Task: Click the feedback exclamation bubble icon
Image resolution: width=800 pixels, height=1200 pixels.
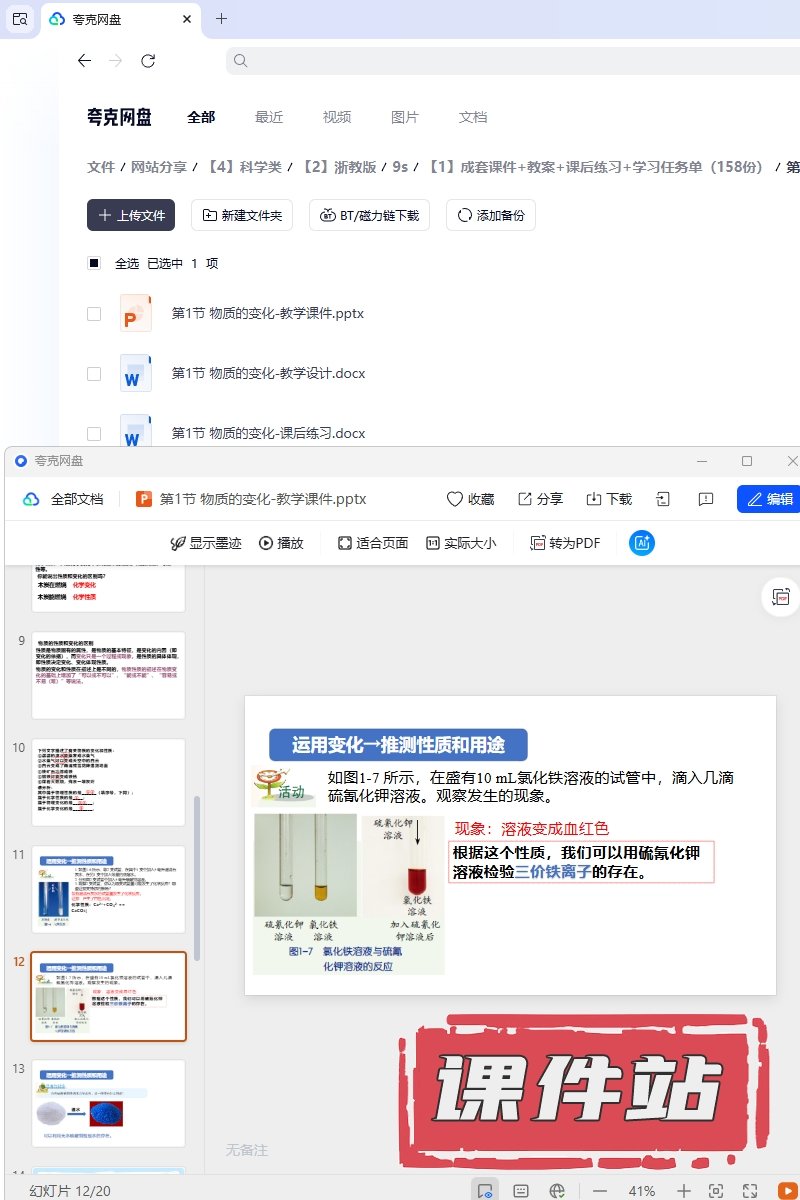Action: coord(706,499)
